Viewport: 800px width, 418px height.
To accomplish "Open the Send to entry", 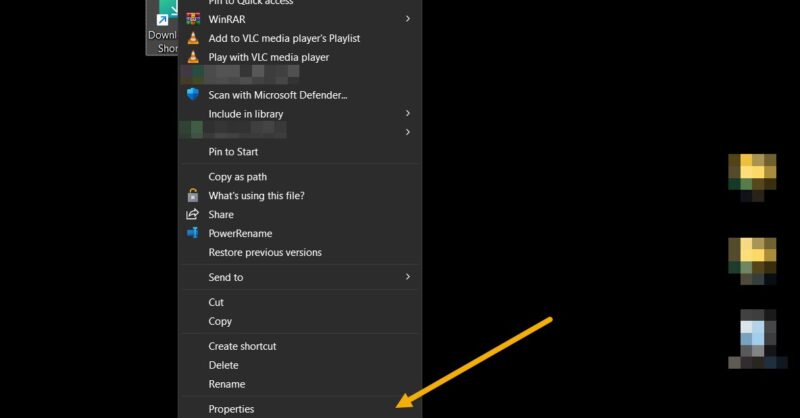I will click(300, 277).
